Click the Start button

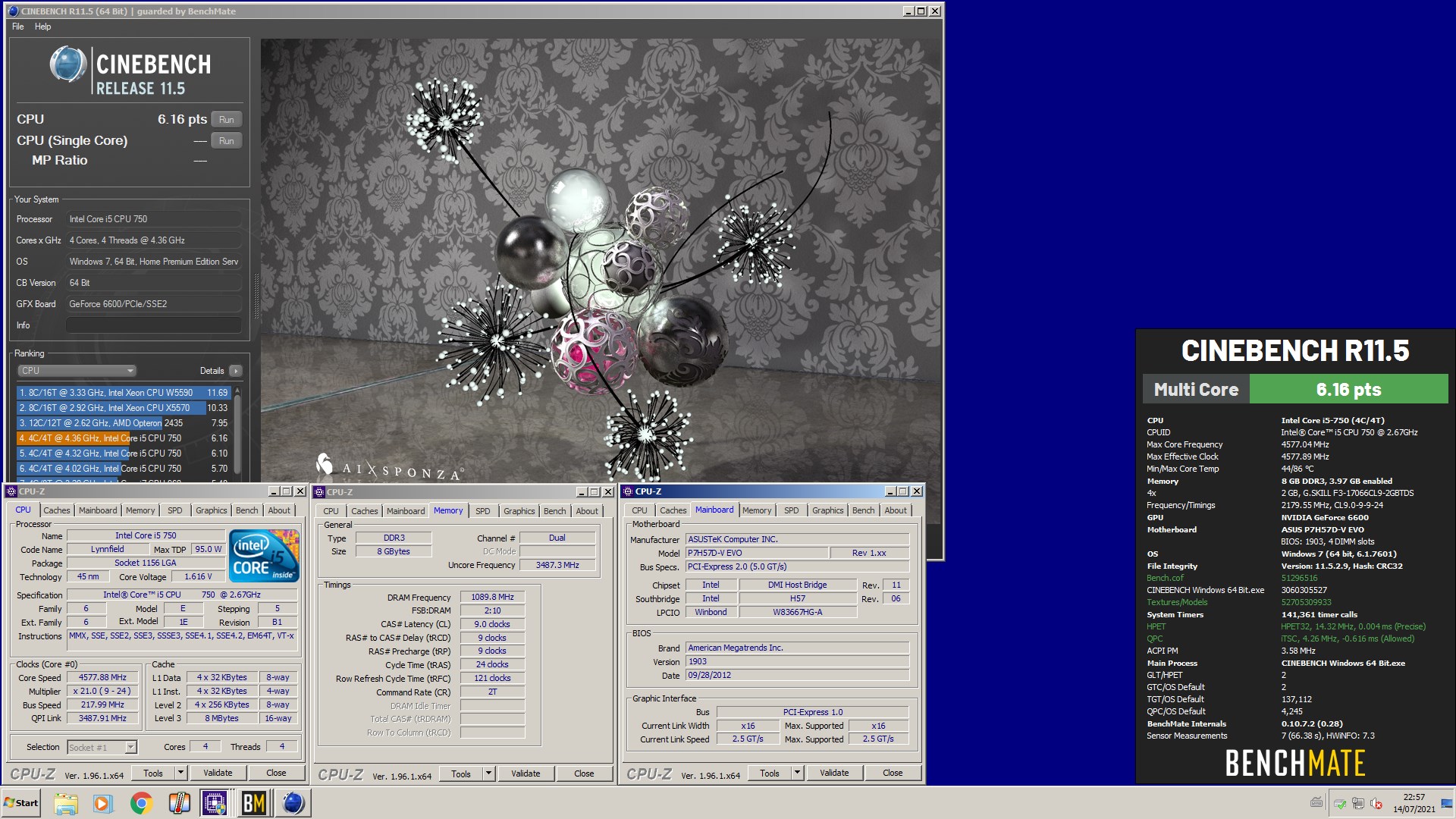tap(21, 803)
